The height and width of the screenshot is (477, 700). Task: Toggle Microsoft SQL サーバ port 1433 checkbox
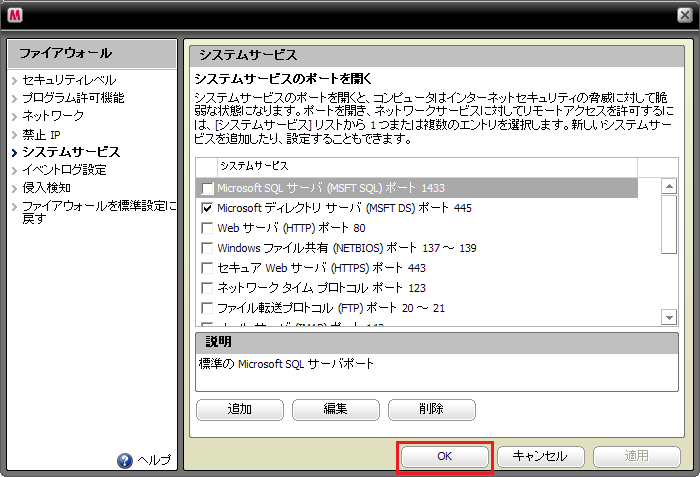coord(207,188)
